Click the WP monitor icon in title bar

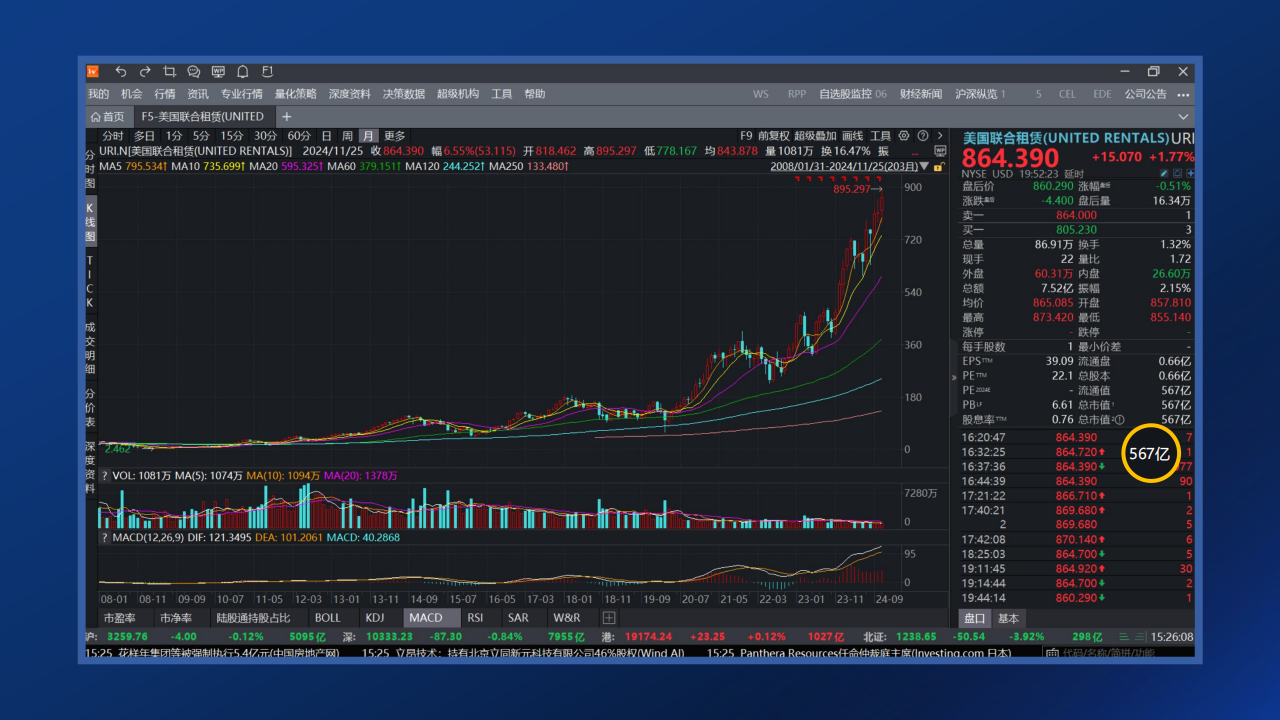(x=217, y=72)
